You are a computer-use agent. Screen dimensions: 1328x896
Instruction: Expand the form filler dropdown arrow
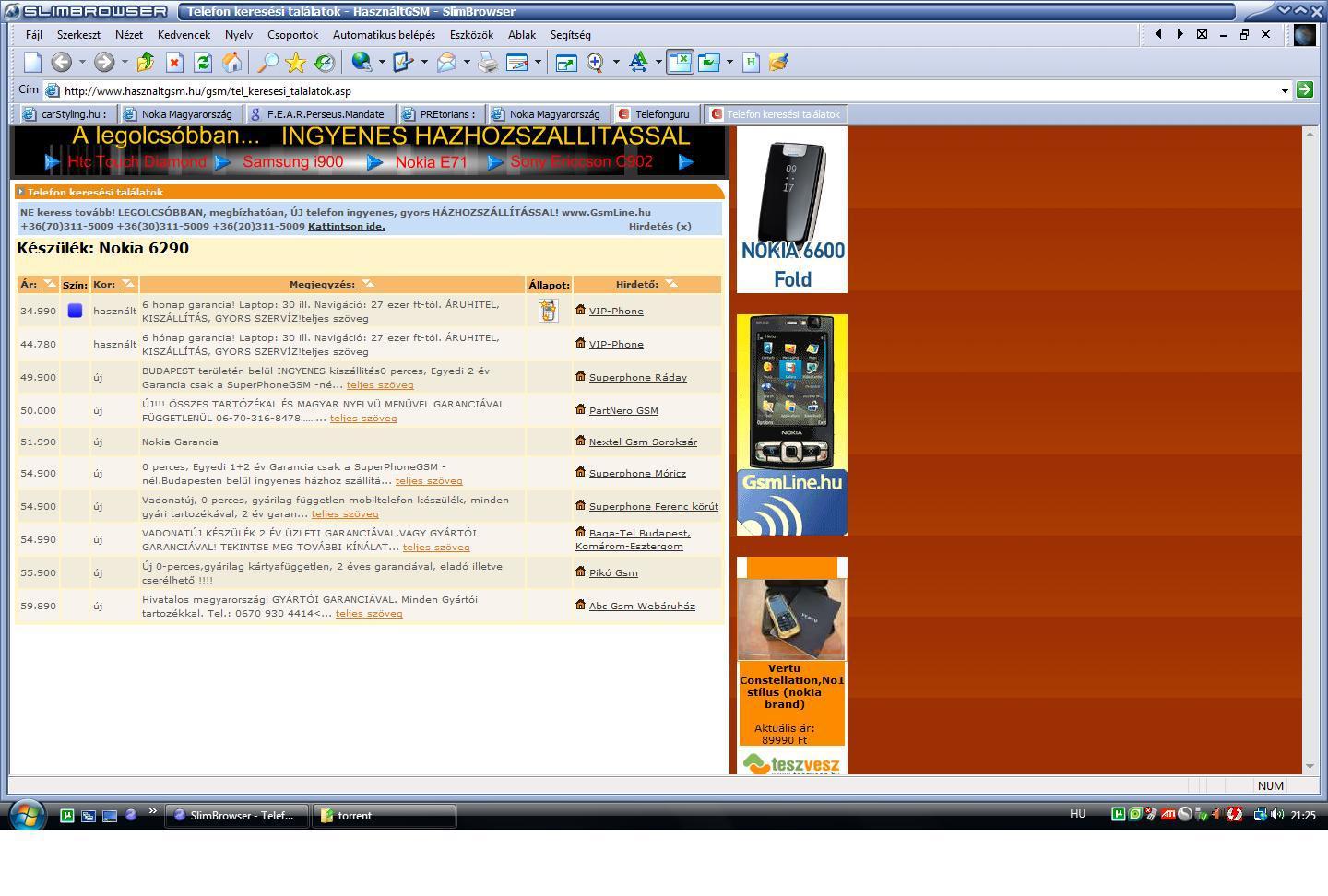[424, 62]
